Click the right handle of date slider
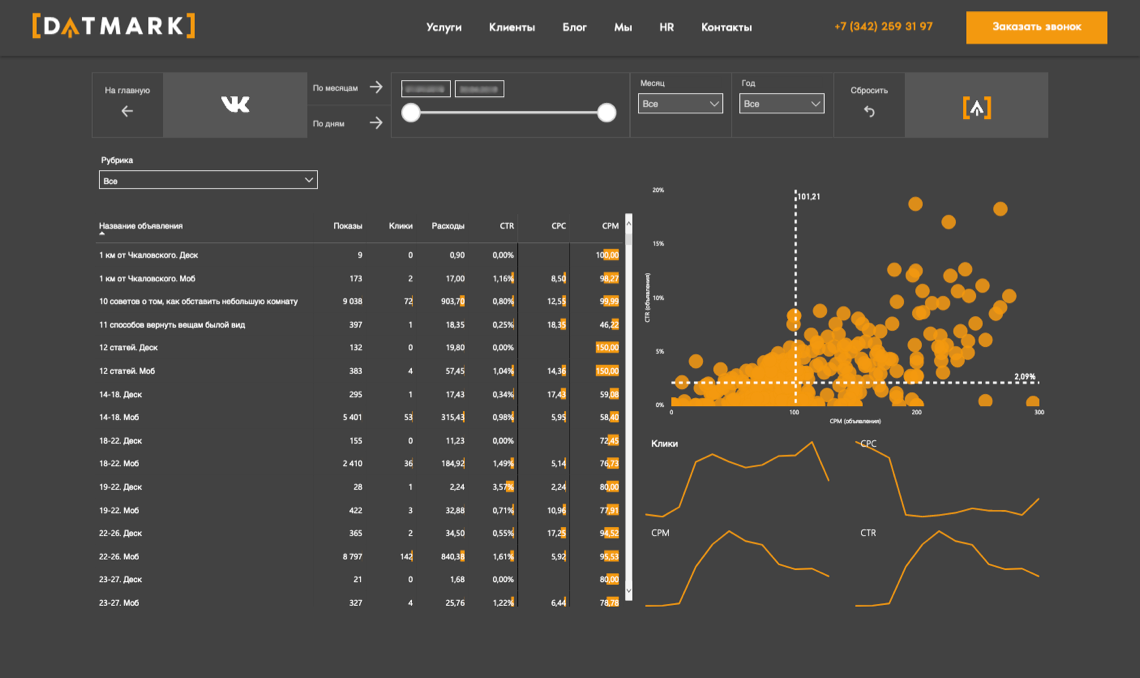1140x678 pixels. click(x=606, y=113)
